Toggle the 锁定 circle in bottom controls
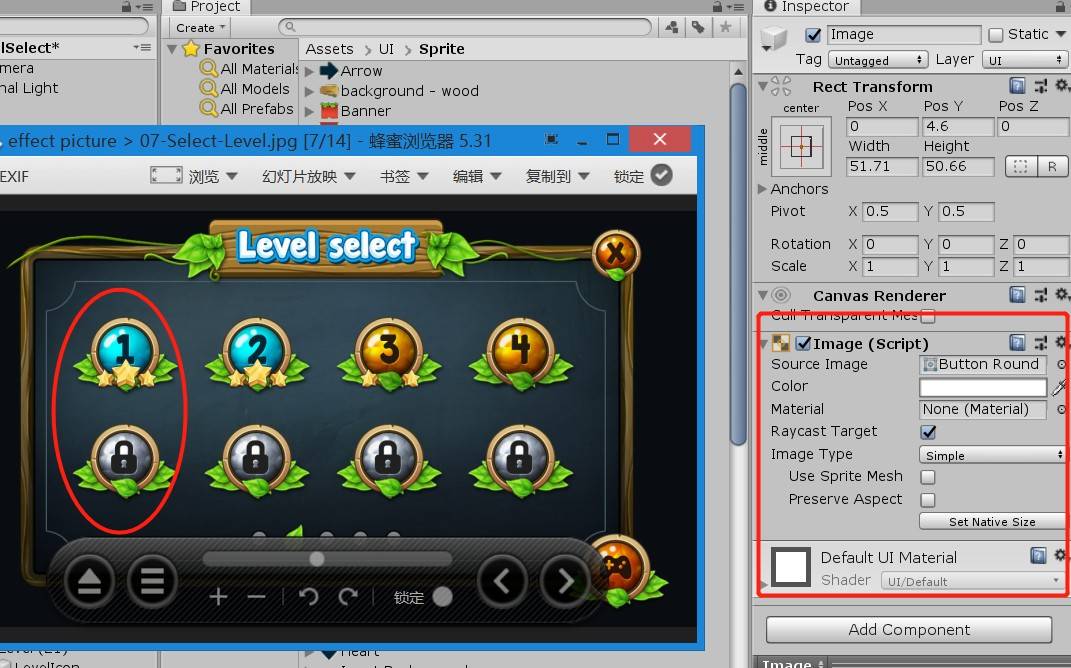The height and width of the screenshot is (668, 1071). point(443,597)
